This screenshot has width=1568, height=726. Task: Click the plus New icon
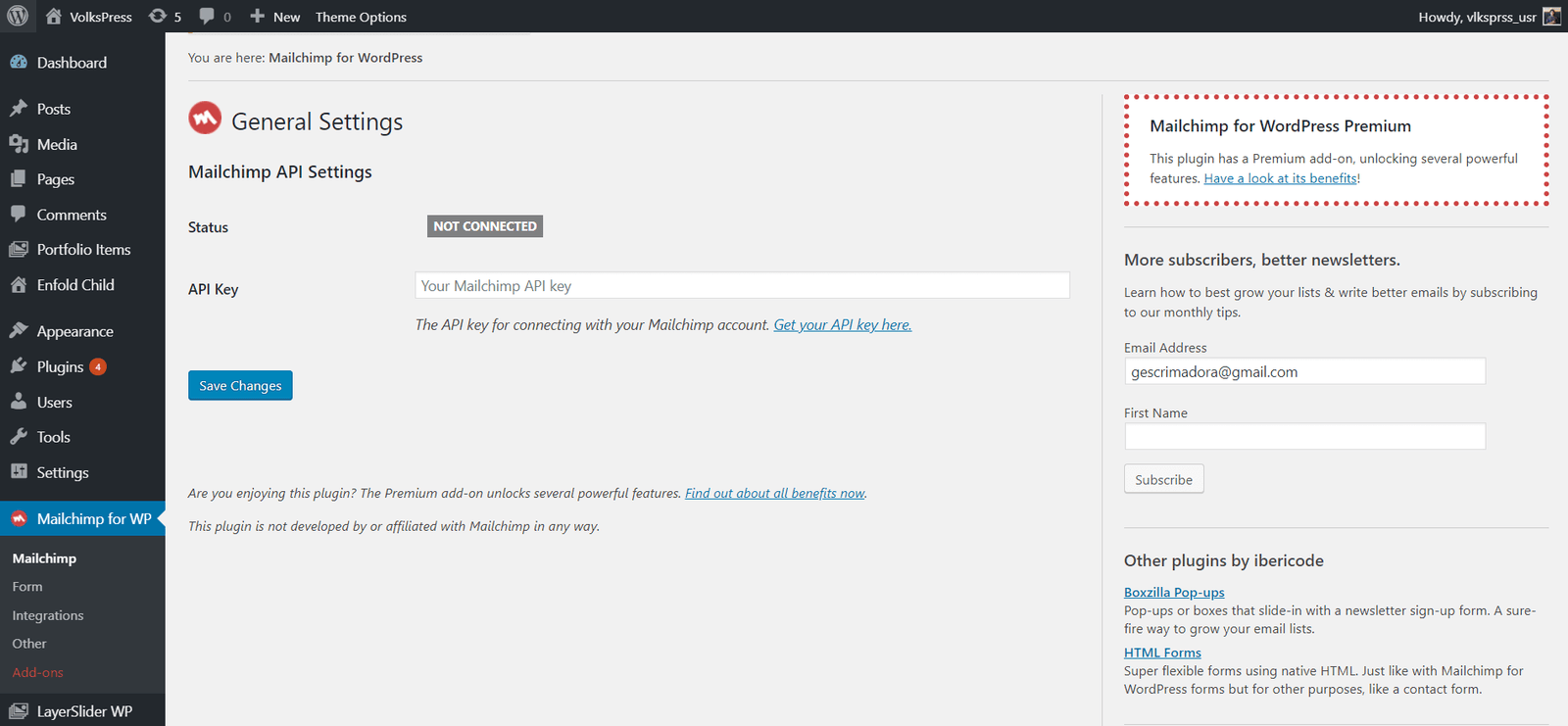258,17
